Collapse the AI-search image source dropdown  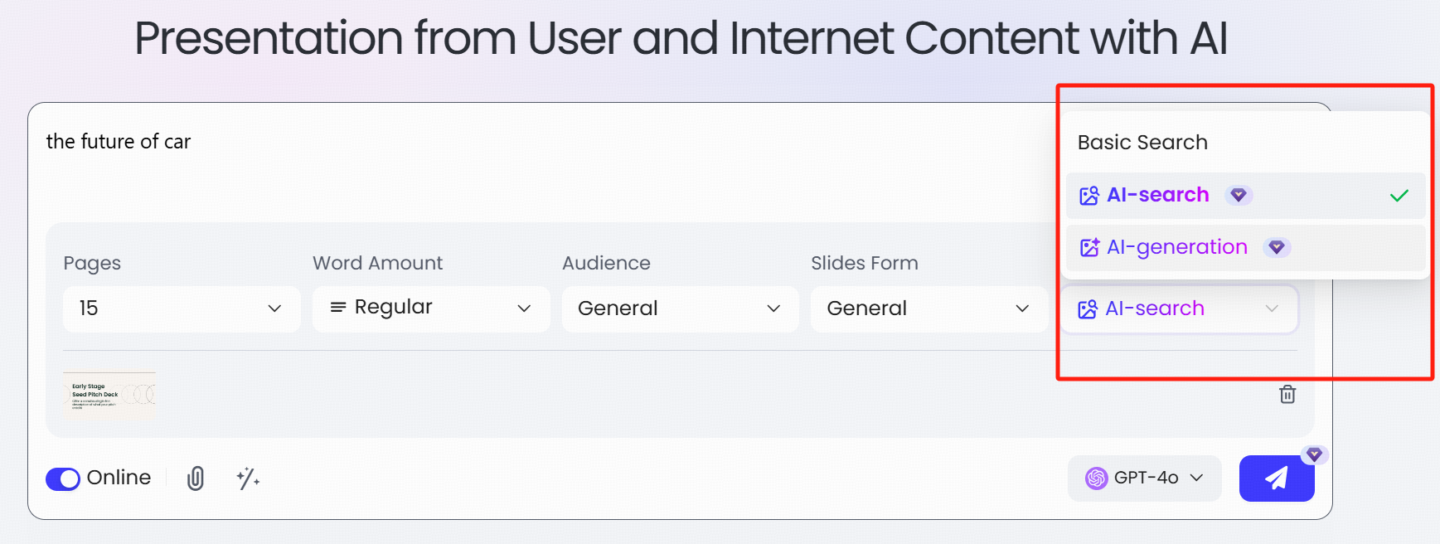coord(1179,309)
